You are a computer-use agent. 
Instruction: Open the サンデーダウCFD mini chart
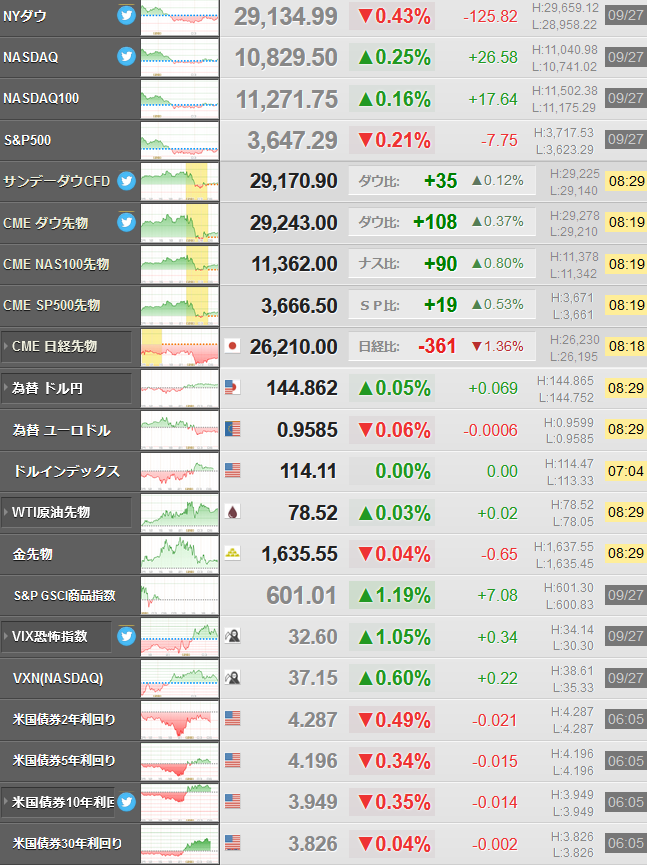pos(180,181)
